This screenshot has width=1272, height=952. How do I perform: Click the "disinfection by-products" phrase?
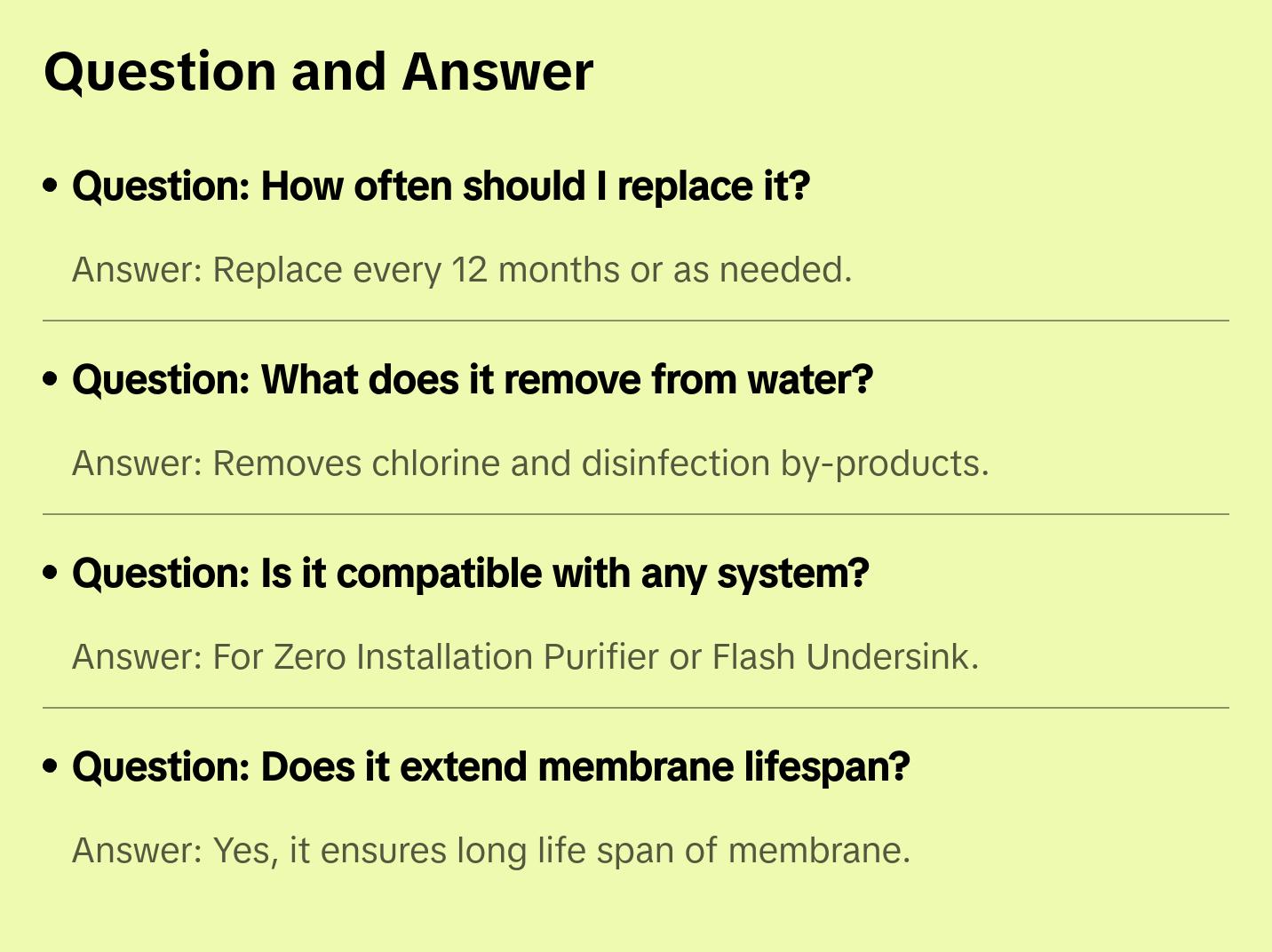783,464
